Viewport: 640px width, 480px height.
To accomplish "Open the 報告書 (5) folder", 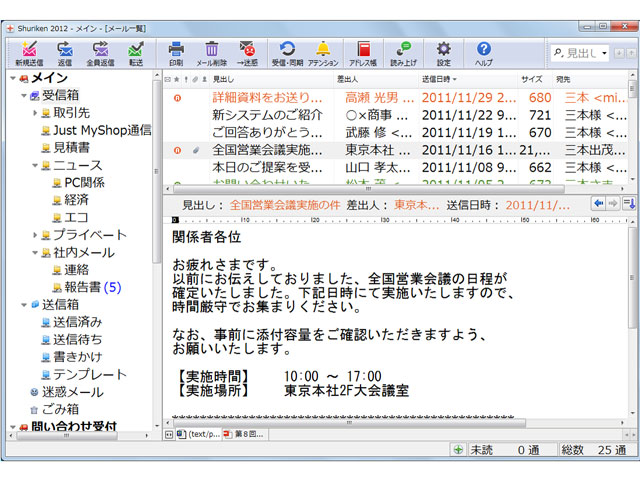I will point(87,287).
